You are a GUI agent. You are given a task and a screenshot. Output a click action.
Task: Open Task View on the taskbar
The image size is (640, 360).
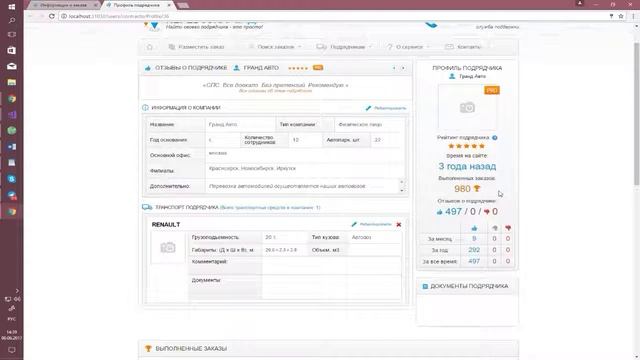point(11,35)
